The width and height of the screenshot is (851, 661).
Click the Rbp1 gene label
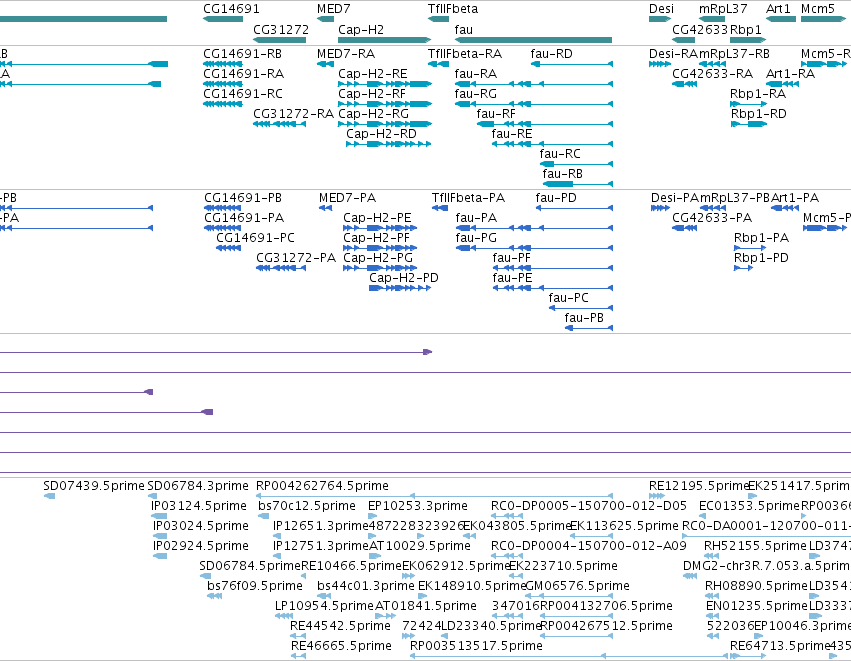coord(746,29)
